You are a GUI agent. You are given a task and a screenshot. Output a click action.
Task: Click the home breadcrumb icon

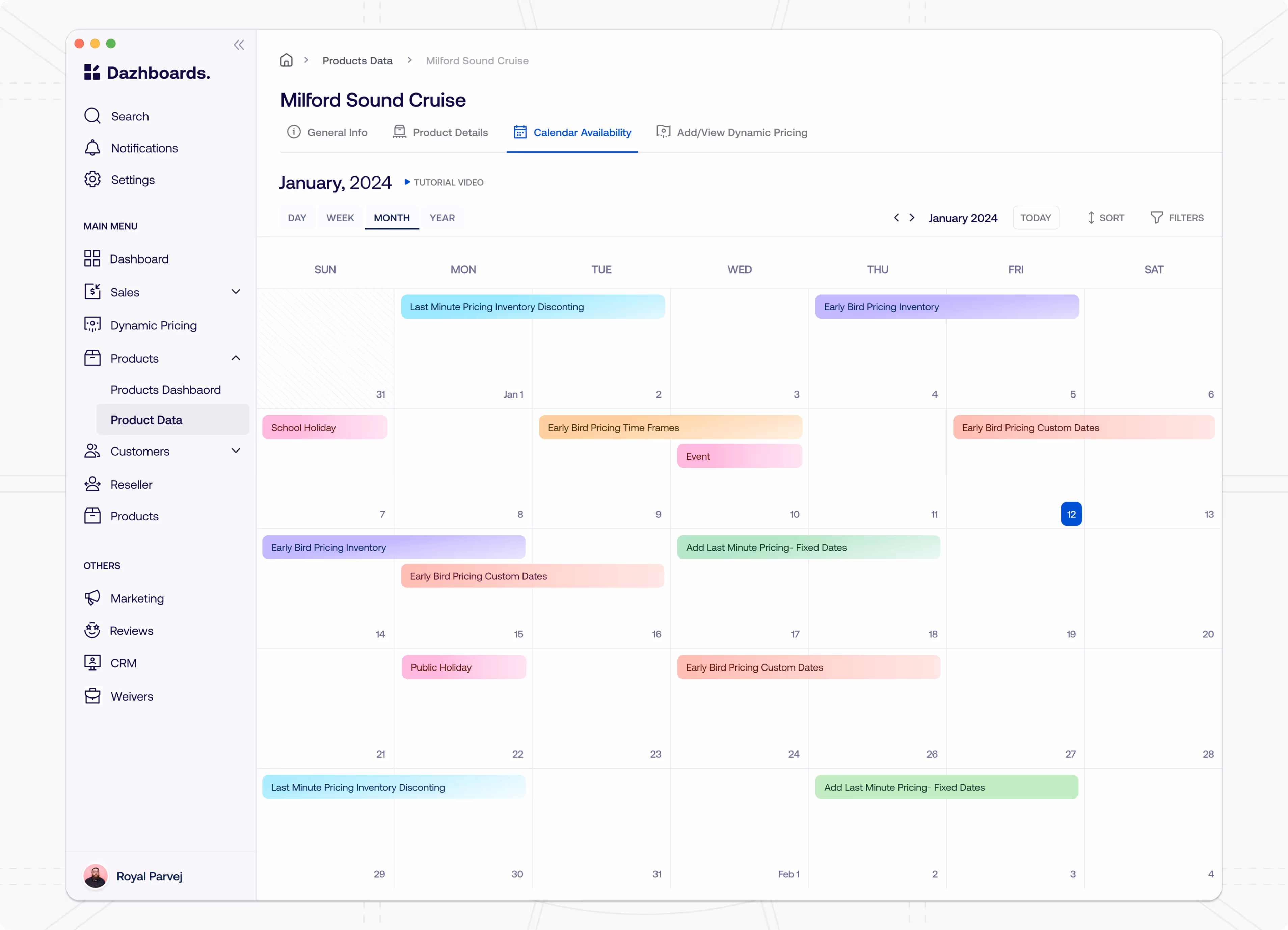click(x=286, y=60)
